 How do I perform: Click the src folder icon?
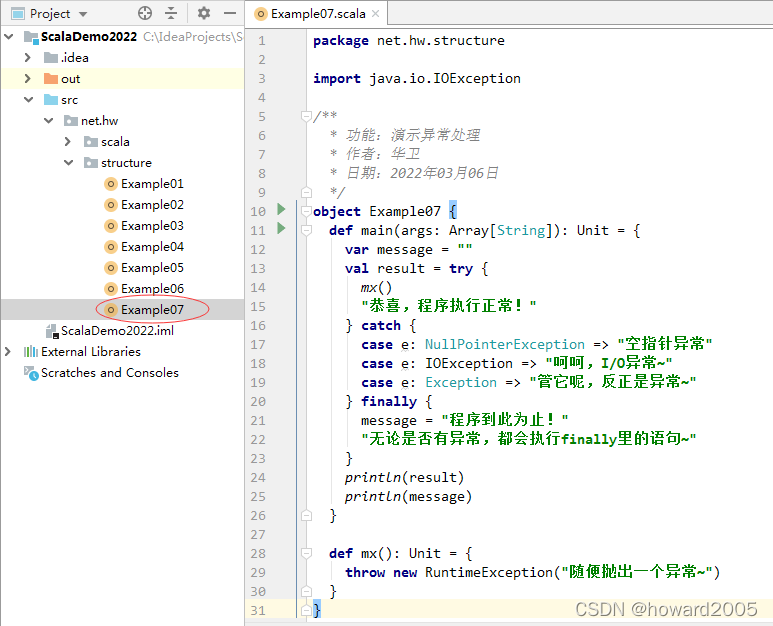pyautogui.click(x=51, y=100)
